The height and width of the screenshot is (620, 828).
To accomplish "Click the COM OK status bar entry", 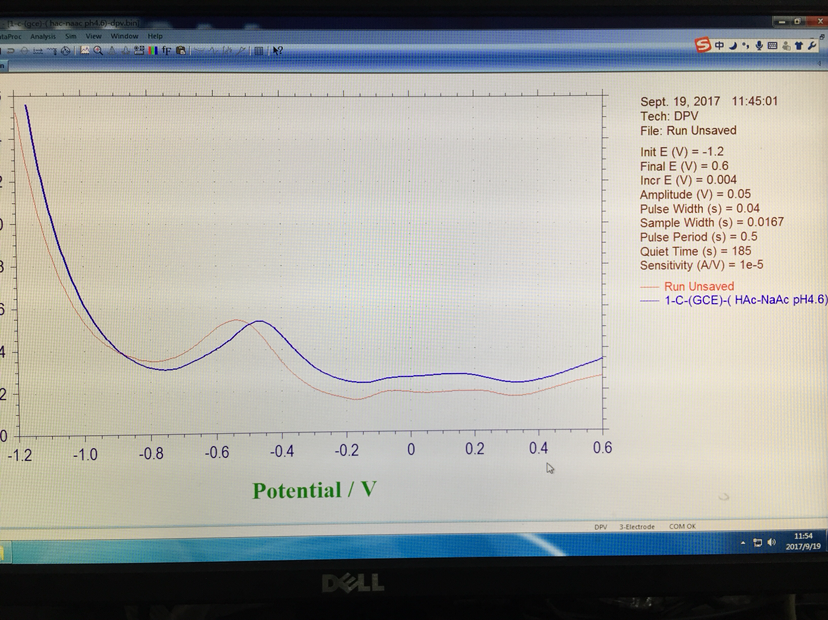I will click(x=682, y=527).
